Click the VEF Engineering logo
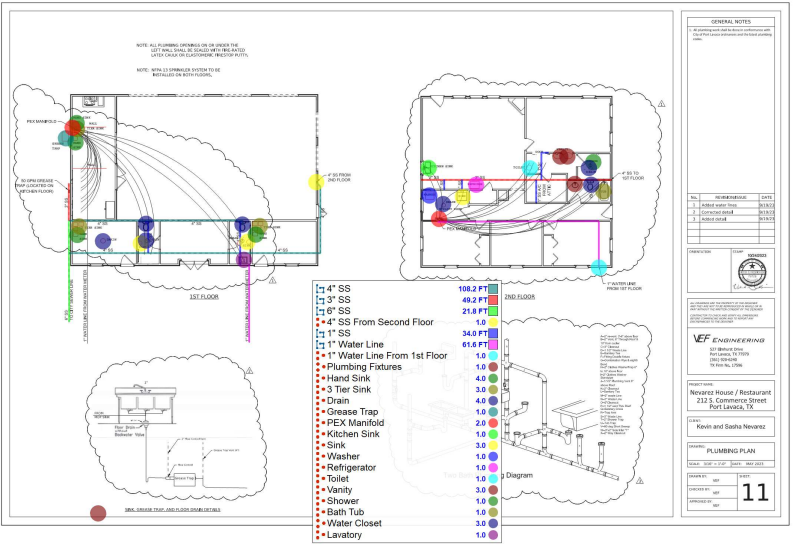 click(x=728, y=339)
